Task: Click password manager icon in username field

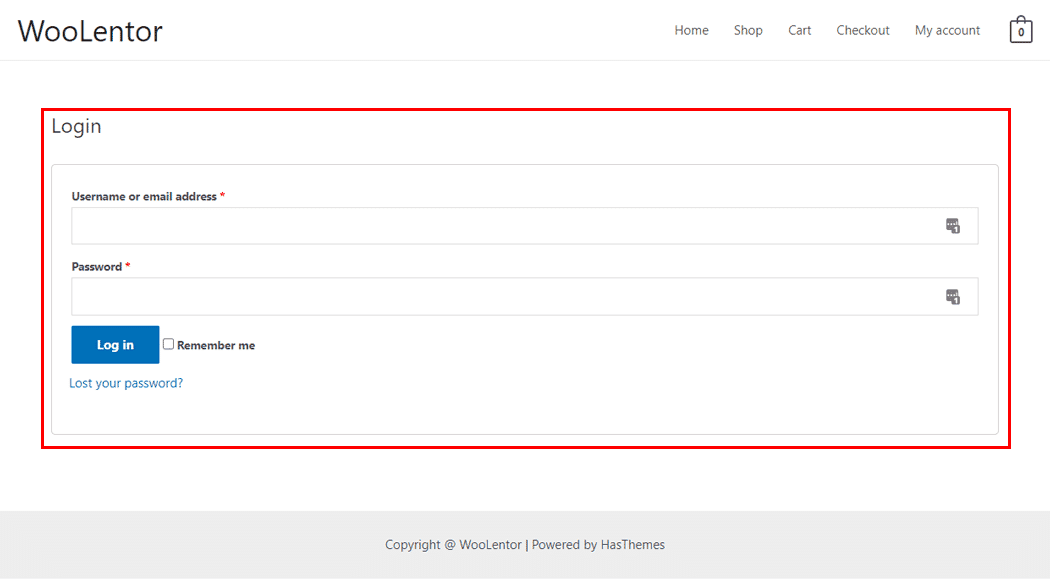Action: pos(952,226)
